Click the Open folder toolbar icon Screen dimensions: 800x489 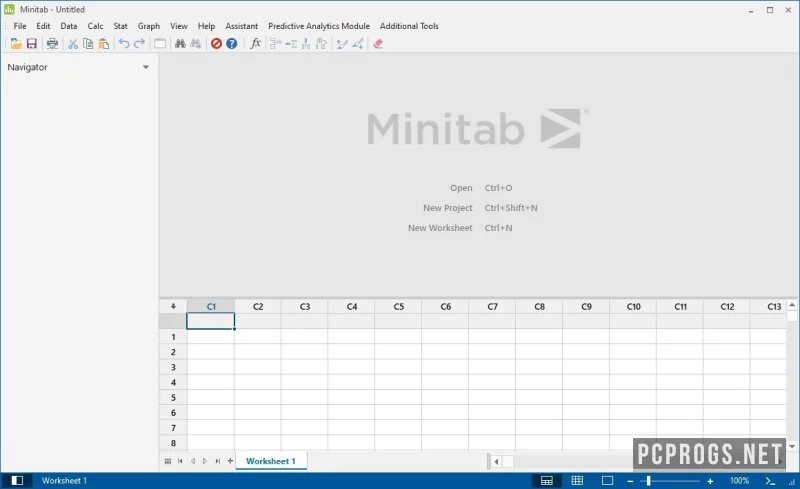tap(16, 44)
